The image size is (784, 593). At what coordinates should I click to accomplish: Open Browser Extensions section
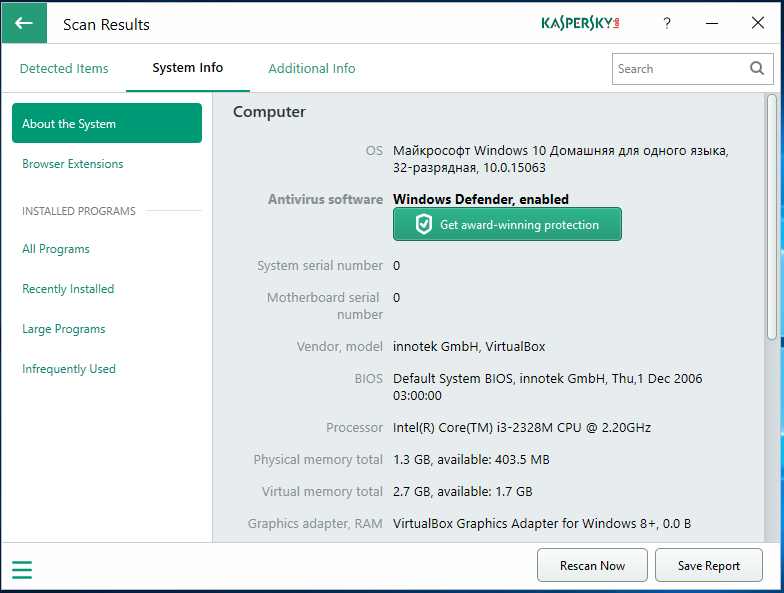[72, 164]
